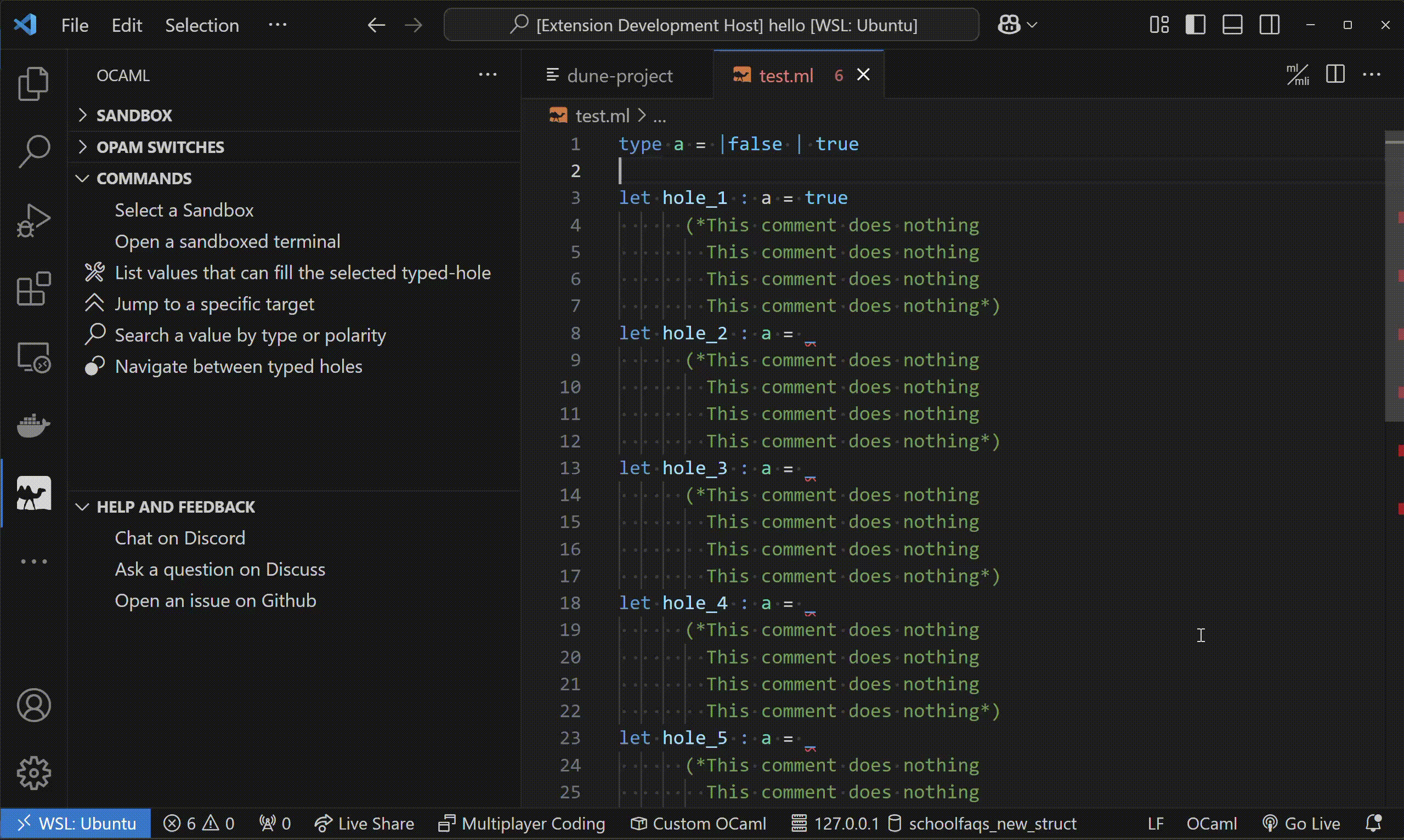This screenshot has width=1404, height=840.
Task: Expand the SANDBOX section
Action: pos(134,116)
